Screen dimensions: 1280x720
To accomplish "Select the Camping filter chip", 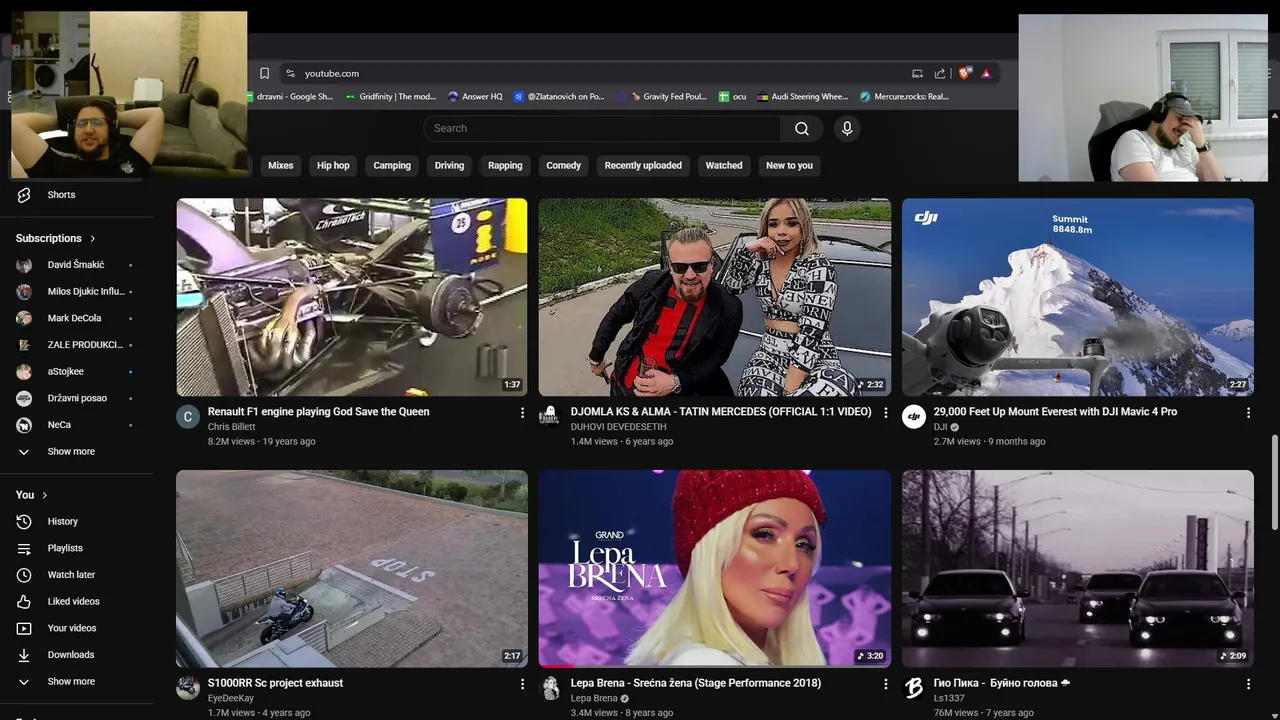I will (x=392, y=166).
